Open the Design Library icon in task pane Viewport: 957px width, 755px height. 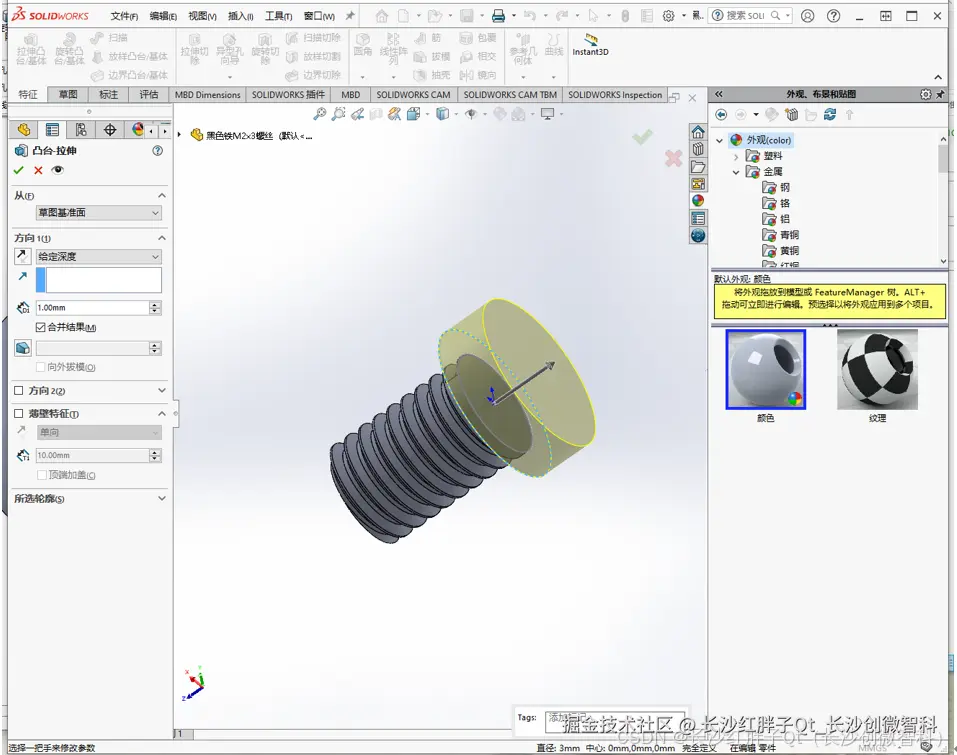[698, 150]
